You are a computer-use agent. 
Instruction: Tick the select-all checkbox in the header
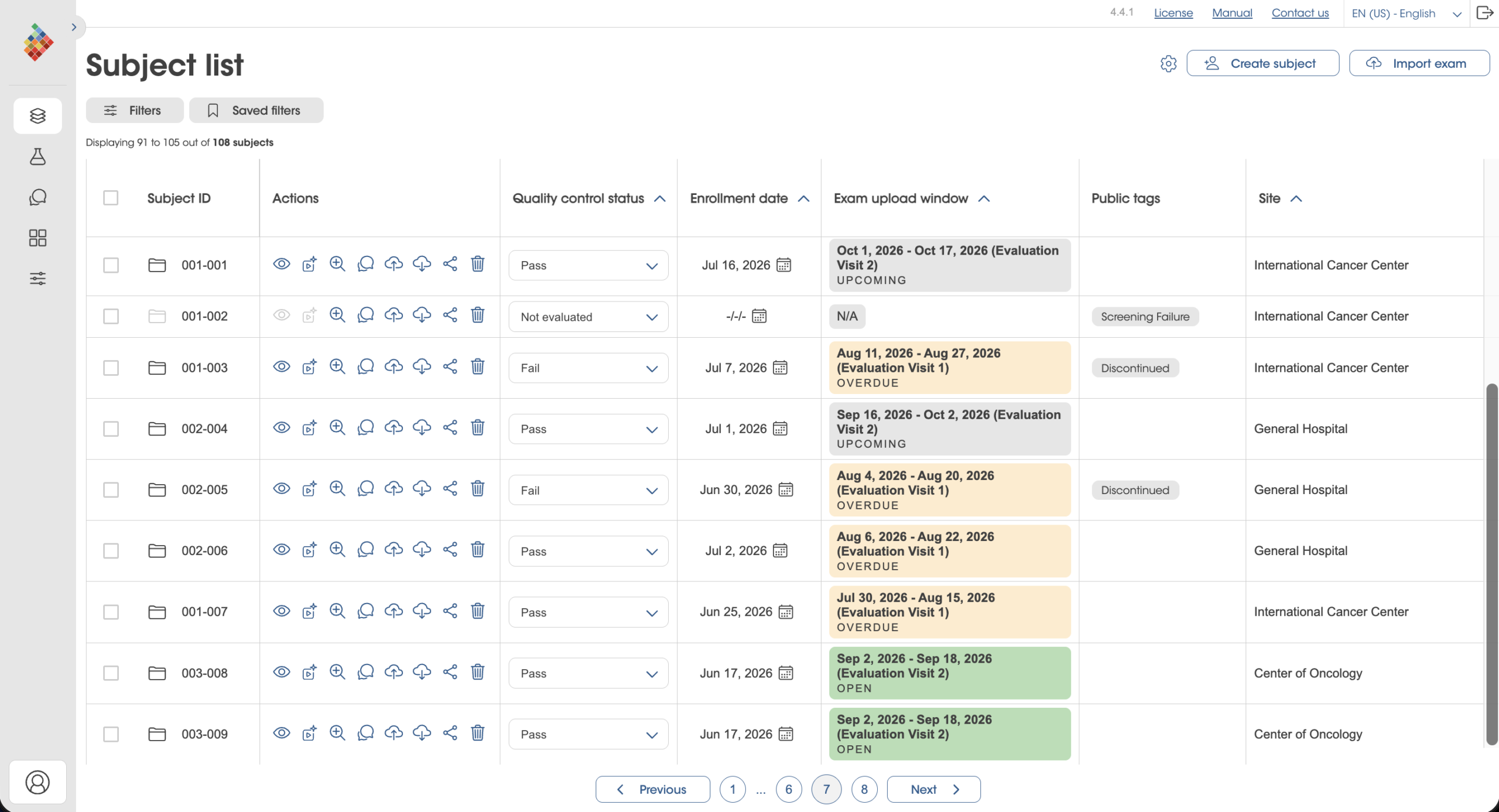click(111, 198)
